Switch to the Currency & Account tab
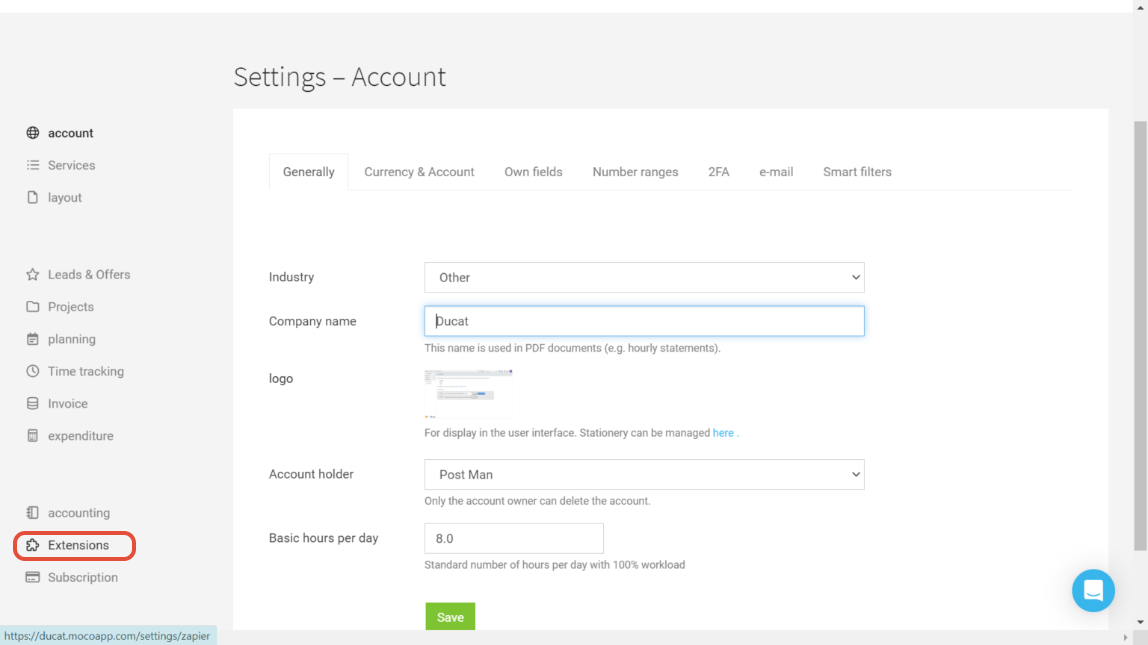 click(x=419, y=172)
